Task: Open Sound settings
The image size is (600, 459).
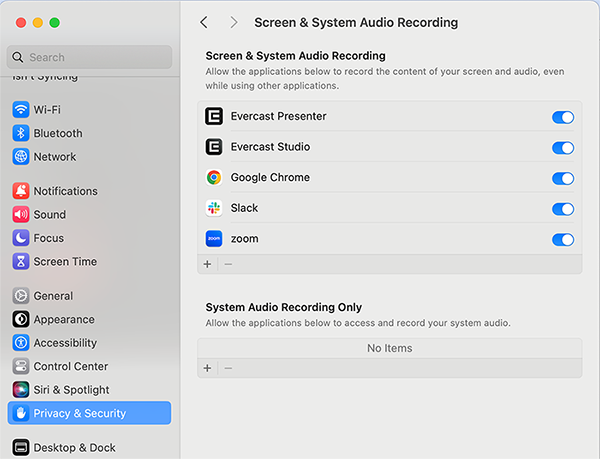Action: point(89,215)
